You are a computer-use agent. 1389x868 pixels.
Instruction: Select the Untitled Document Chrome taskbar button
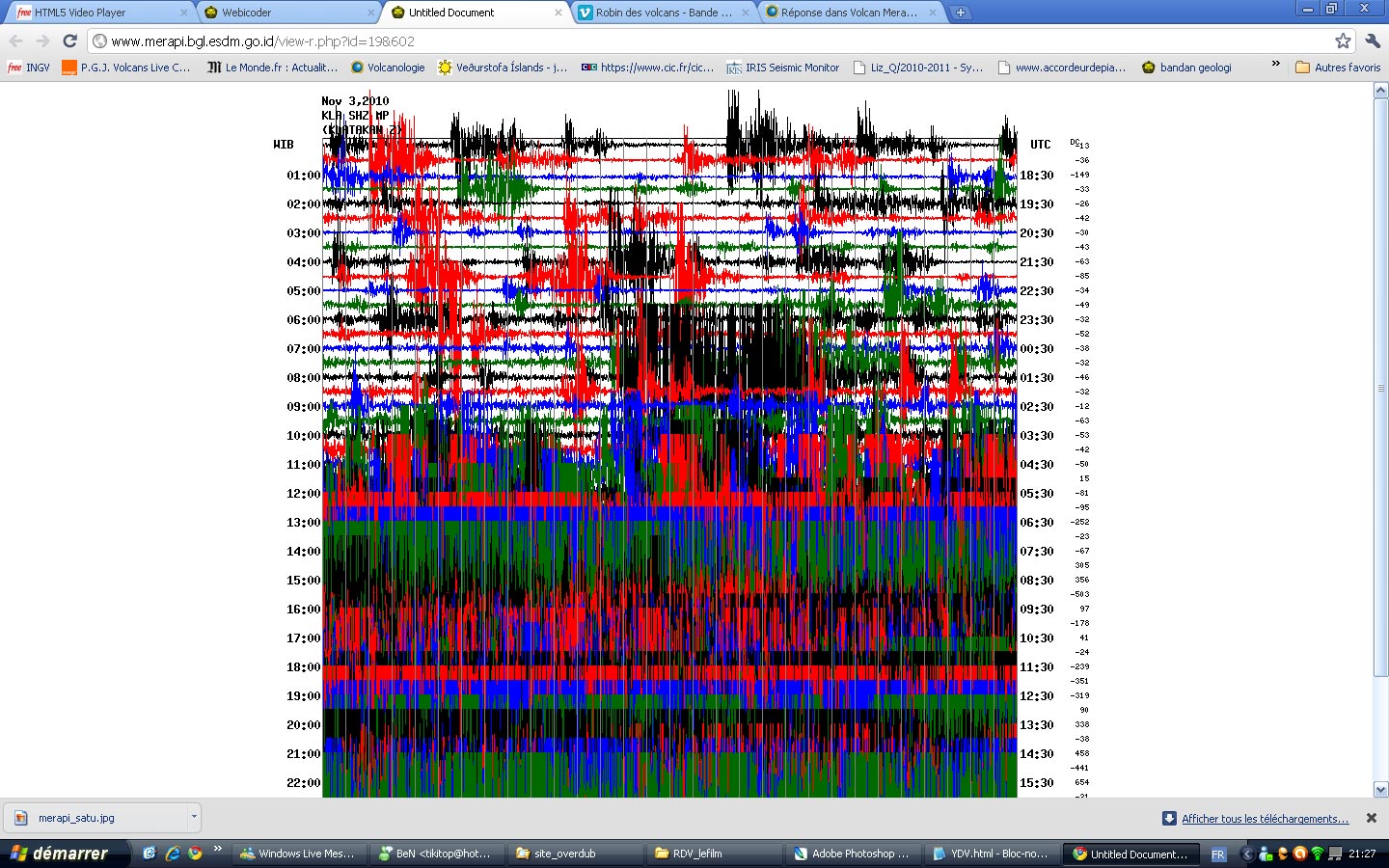pos(1130,854)
